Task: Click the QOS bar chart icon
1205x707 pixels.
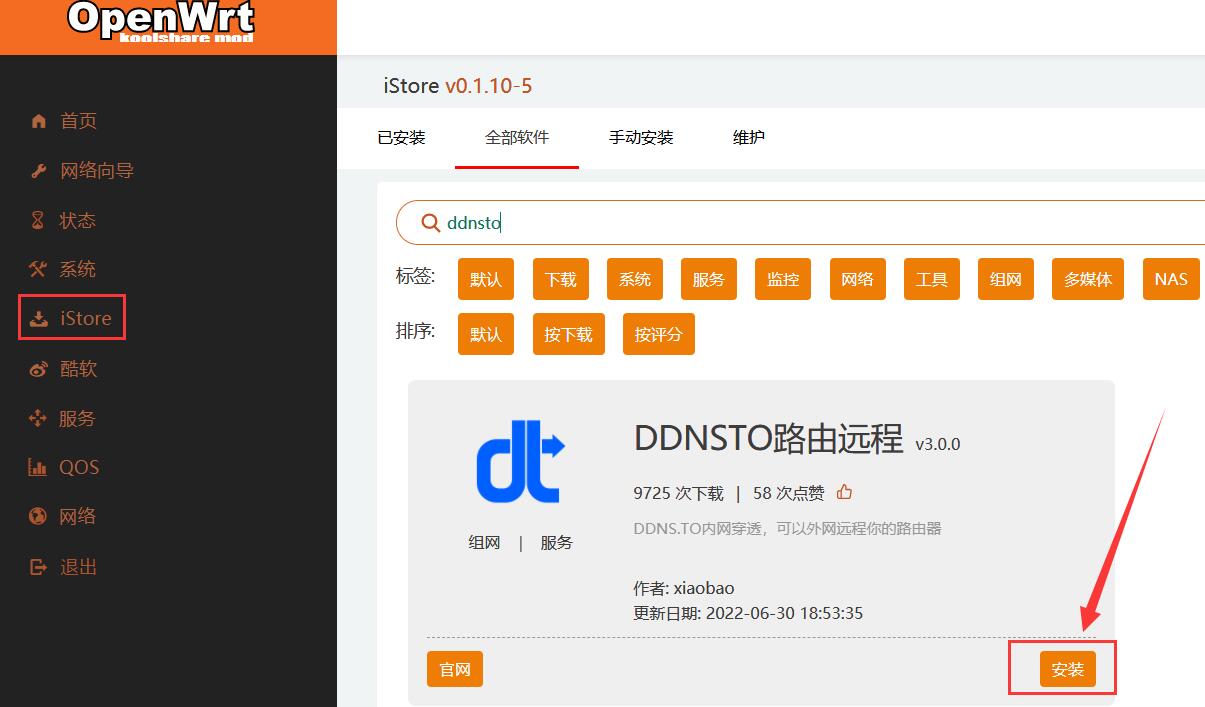Action: (38, 467)
